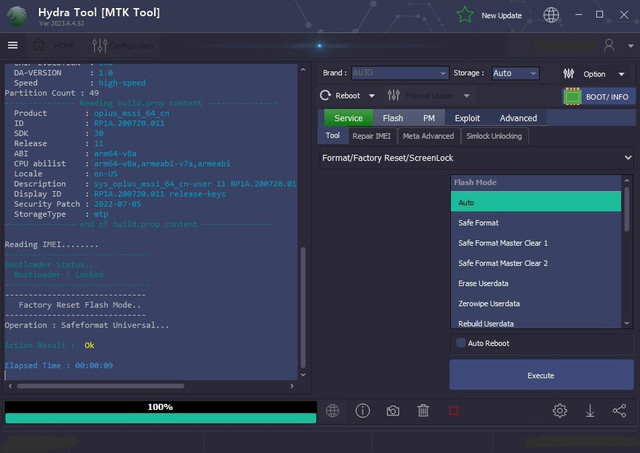Image resolution: width=640 pixels, height=453 pixels.
Task: Select Rebuild Userdata option
Action: pos(536,323)
